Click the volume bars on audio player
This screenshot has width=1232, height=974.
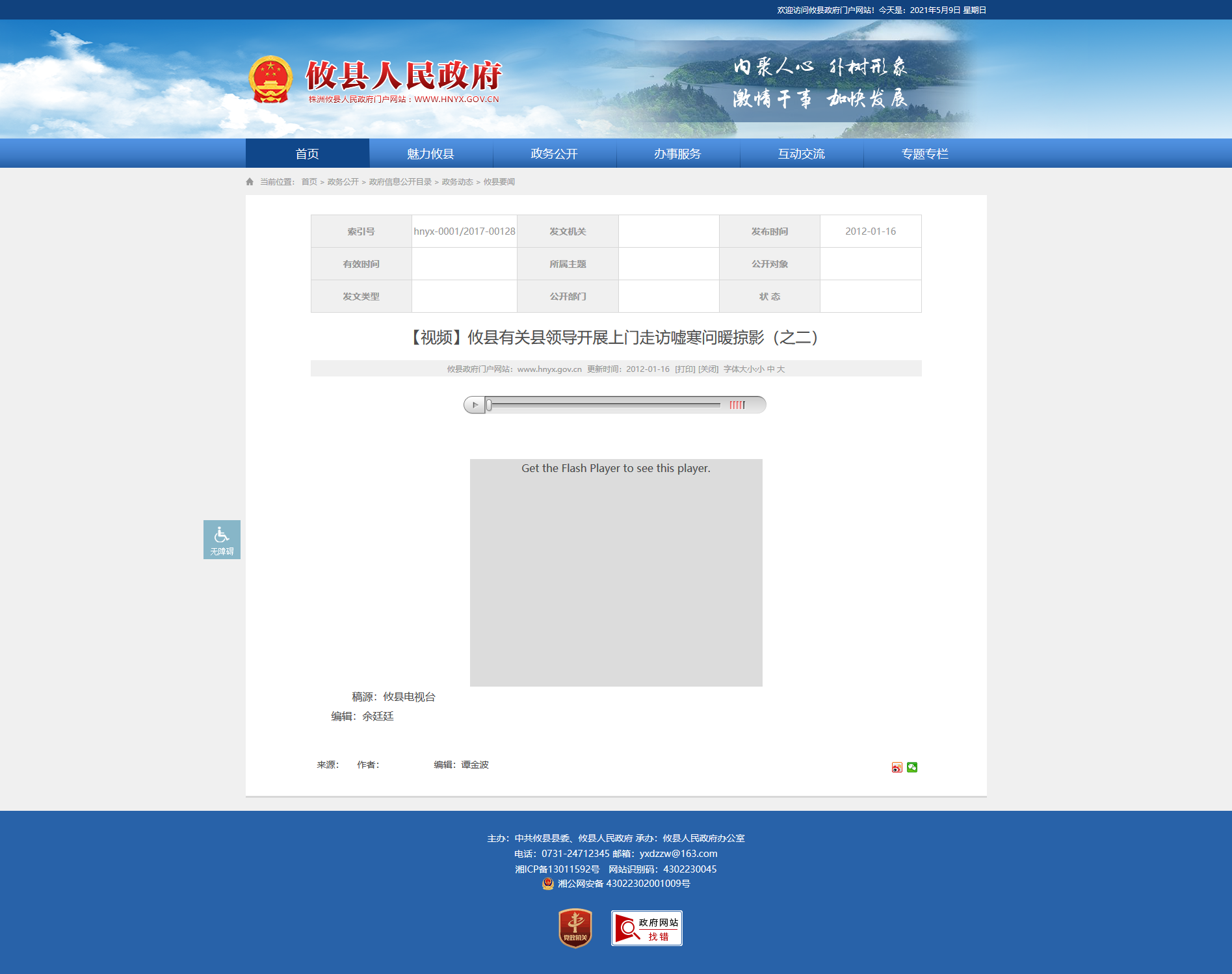[x=737, y=405]
